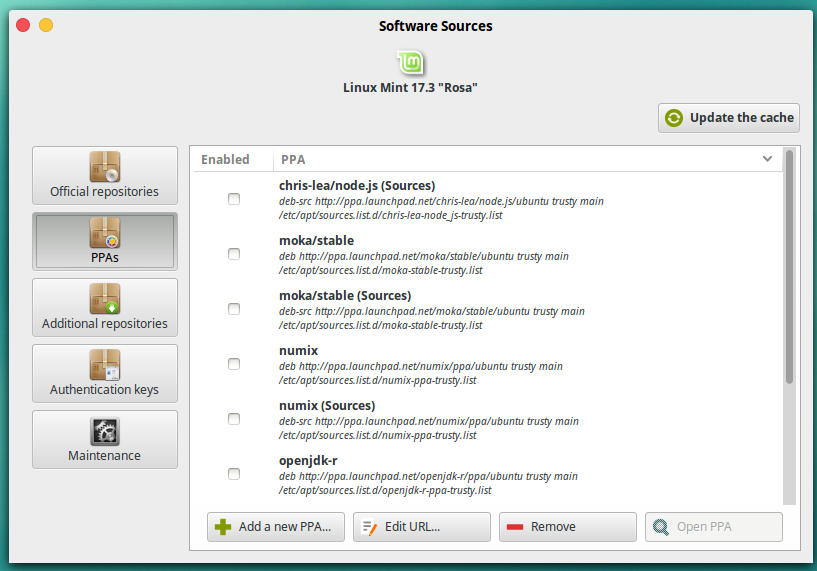Click the Linux Mint logo
The width and height of the screenshot is (817, 571).
(411, 63)
